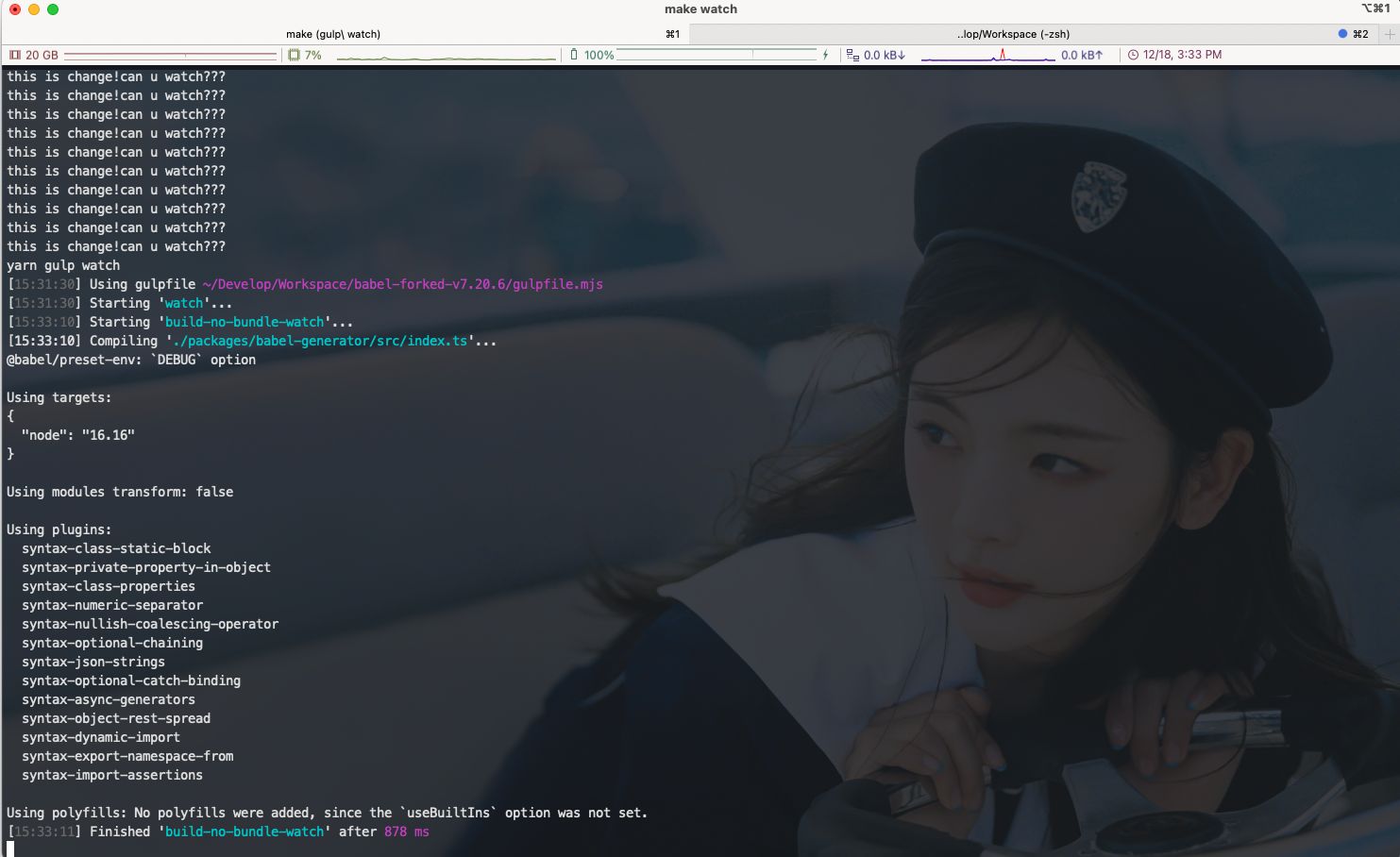This screenshot has height=857, width=1400.
Task: Click 'build-no-bundle-watch' in the Starting line
Action: [x=245, y=322]
